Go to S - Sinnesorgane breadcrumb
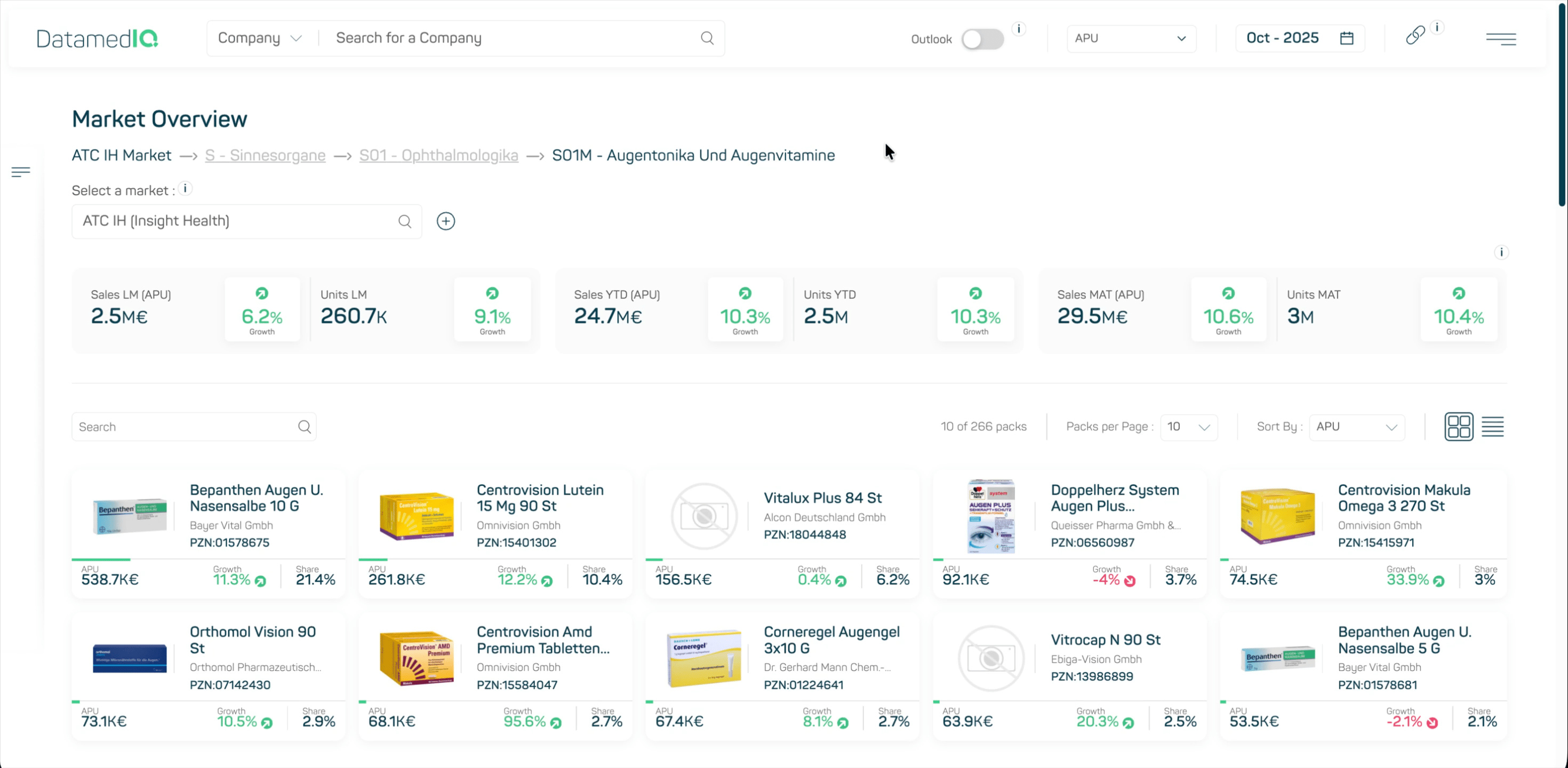This screenshot has width=1568, height=768. click(x=265, y=155)
